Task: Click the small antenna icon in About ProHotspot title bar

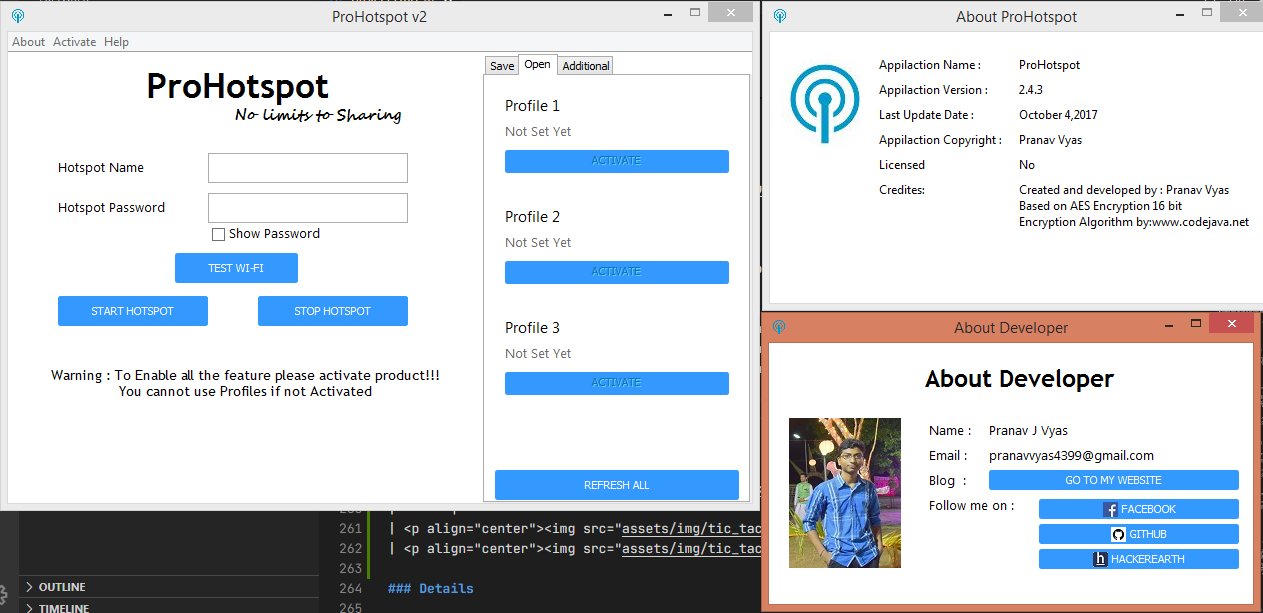Action: [780, 16]
